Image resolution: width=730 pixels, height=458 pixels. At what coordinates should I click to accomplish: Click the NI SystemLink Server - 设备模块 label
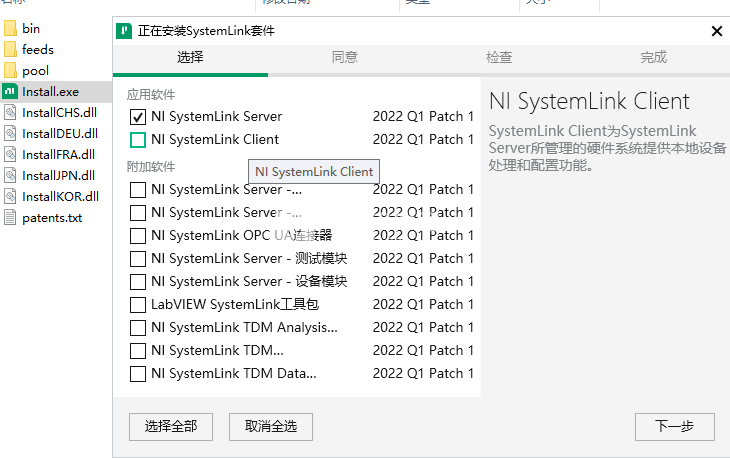pyautogui.click(x=249, y=282)
